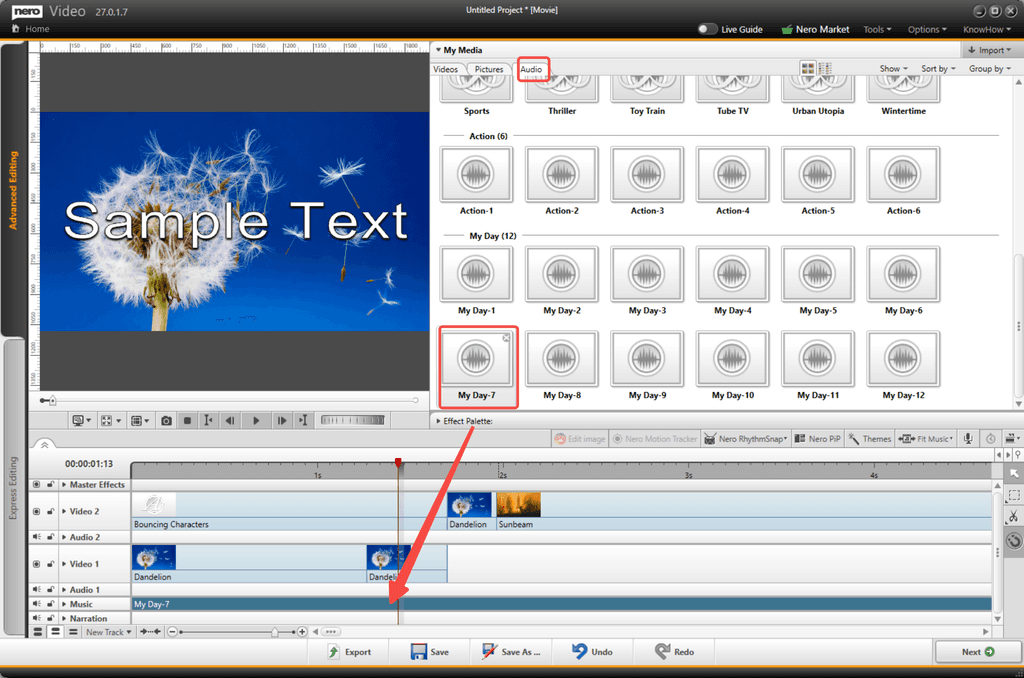The height and width of the screenshot is (678, 1024).
Task: Open the Sort by dropdown
Action: click(937, 68)
